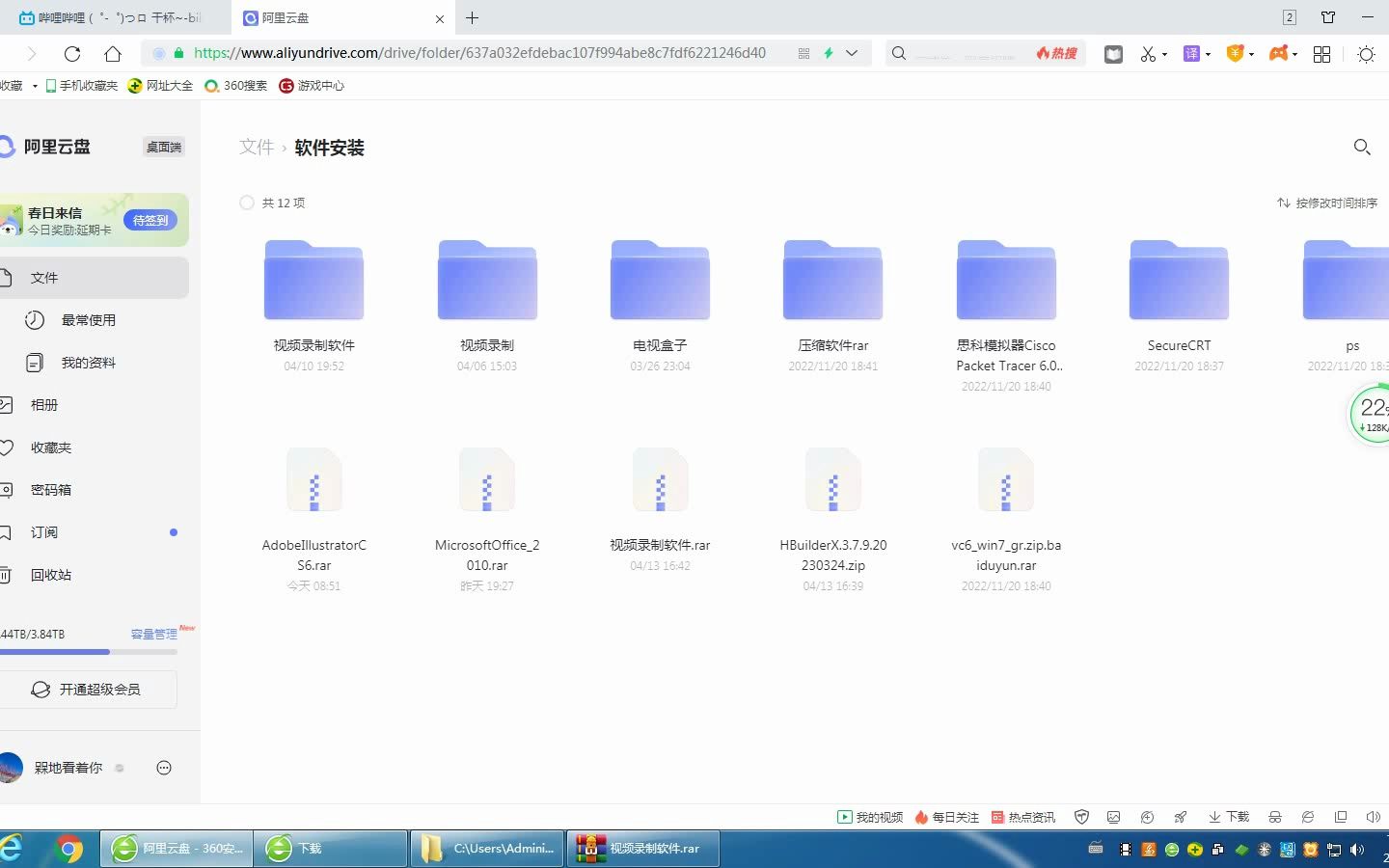This screenshot has height=868, width=1389.
Task: Open 游戏中心 bookmark
Action: [312, 86]
